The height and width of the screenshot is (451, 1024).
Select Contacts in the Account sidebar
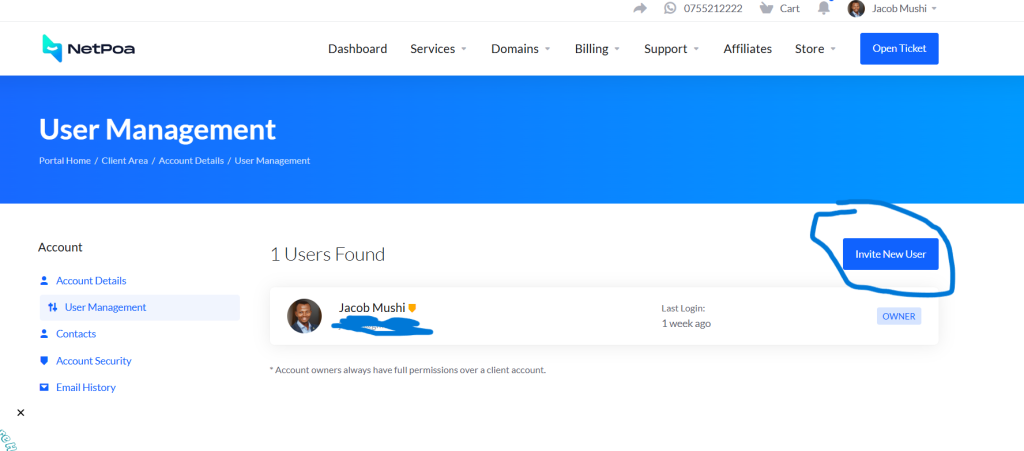[x=76, y=334]
